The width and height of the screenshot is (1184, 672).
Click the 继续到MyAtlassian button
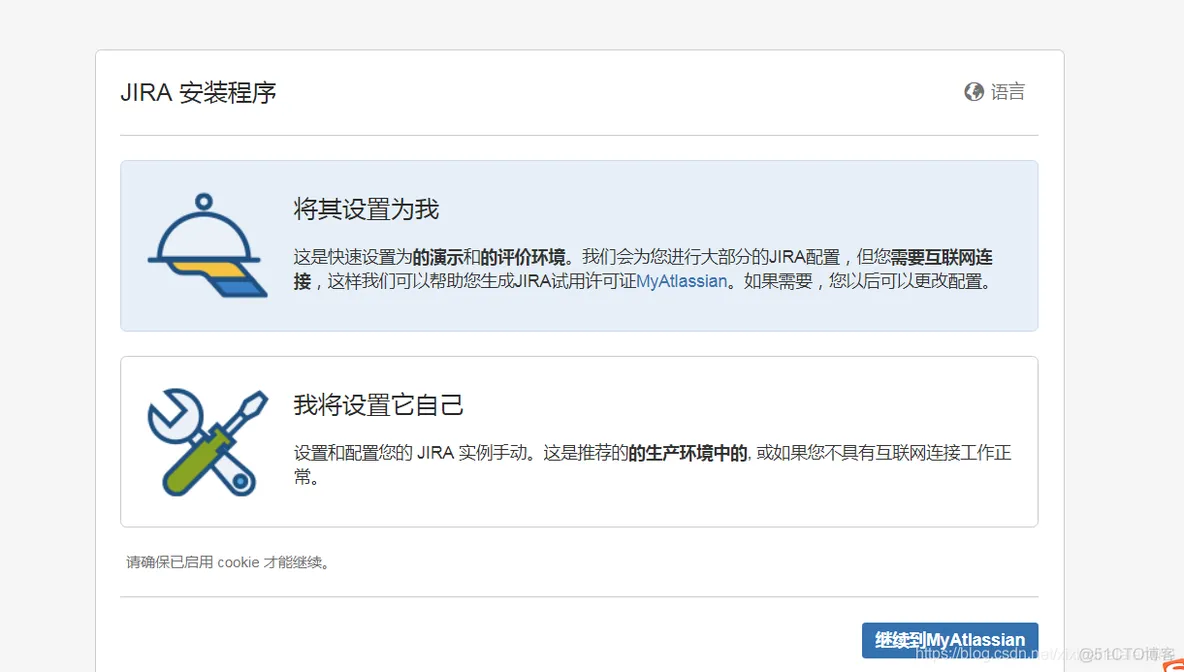click(950, 640)
